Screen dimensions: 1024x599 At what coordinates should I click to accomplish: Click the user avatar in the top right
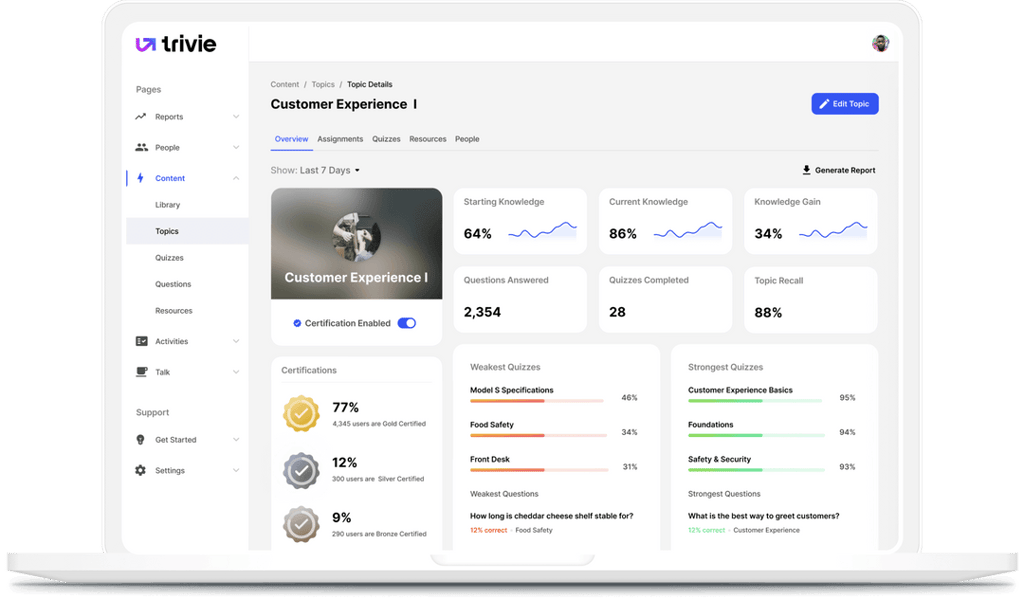coord(880,43)
